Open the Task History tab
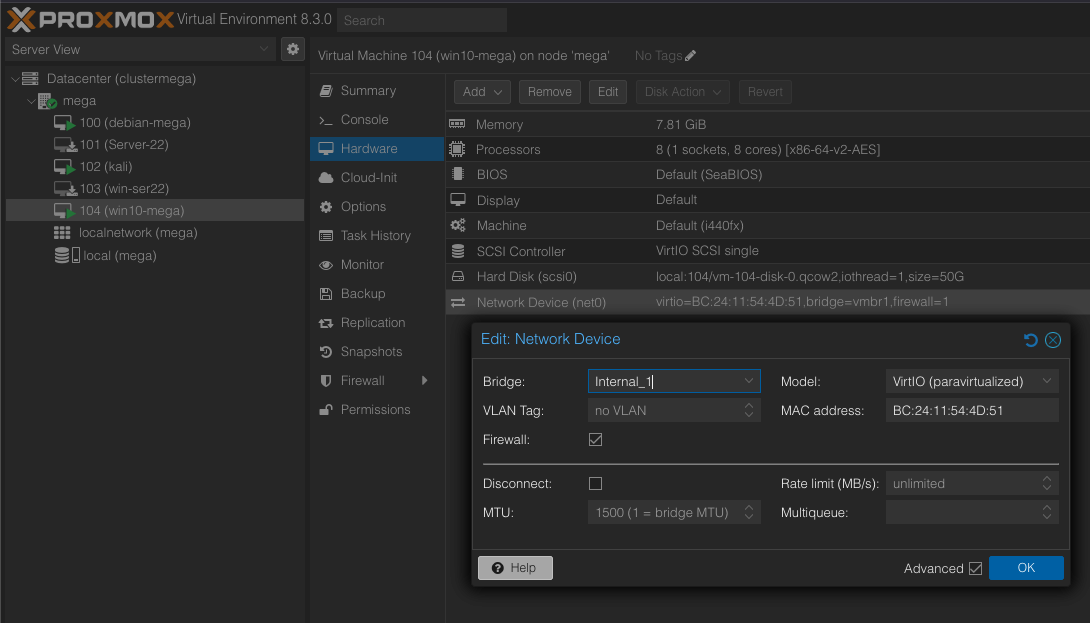This screenshot has width=1090, height=623. point(377,236)
